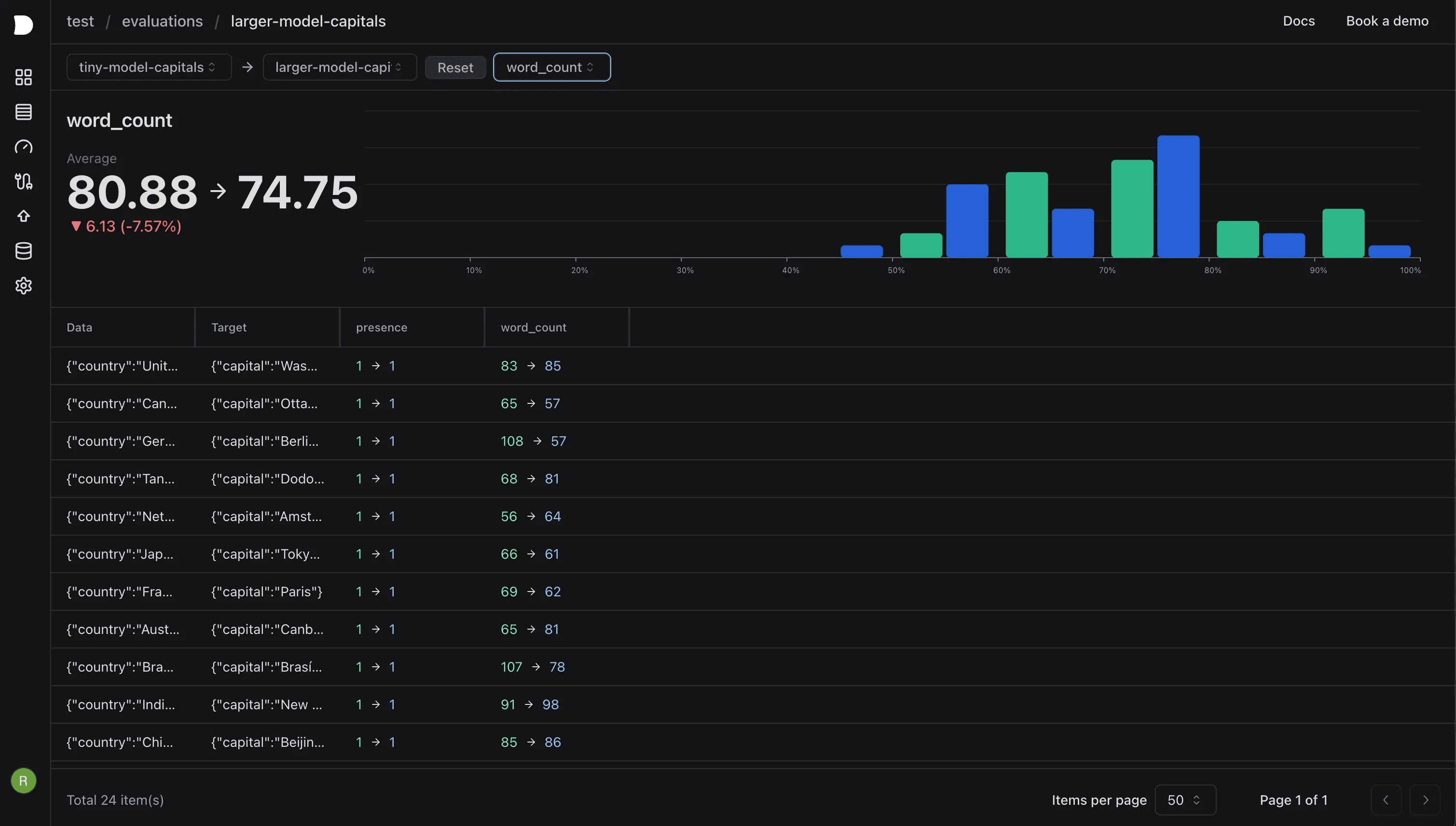Select the {"country":"Indi... row

point(753,704)
